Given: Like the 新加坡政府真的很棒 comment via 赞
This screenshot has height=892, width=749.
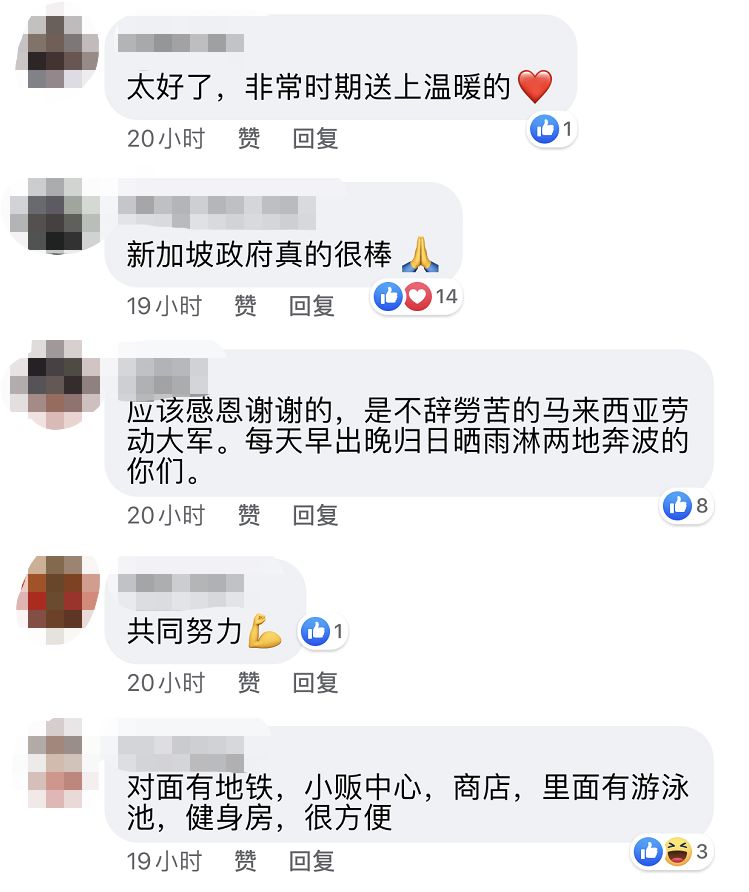Looking at the screenshot, I should pos(245,306).
